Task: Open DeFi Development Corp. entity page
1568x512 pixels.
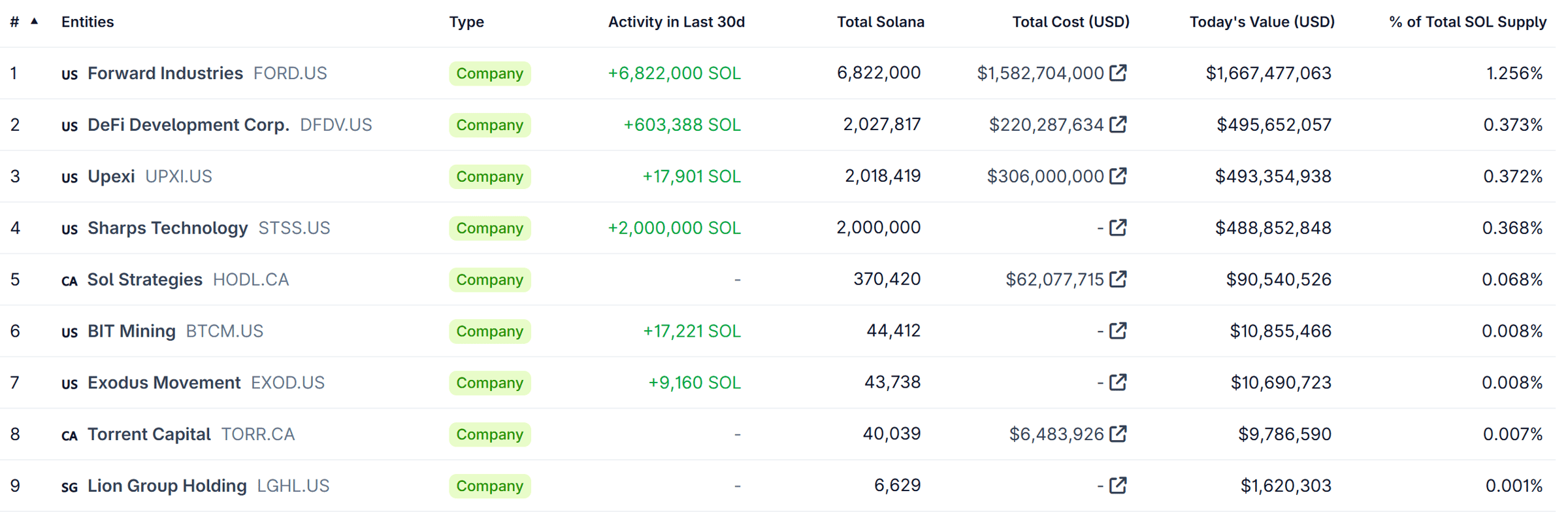Action: [x=188, y=124]
